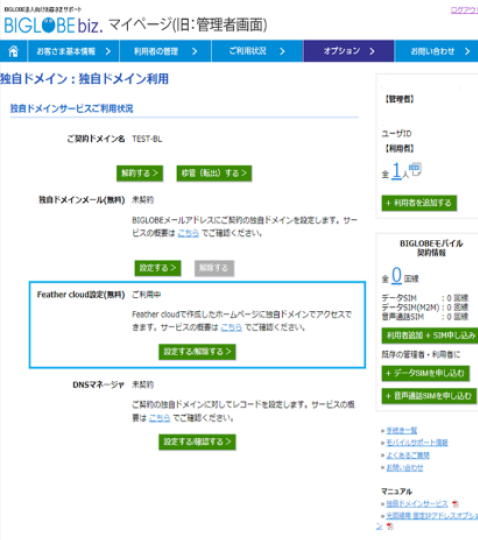Click the BIGLOBE biz. logo
This screenshot has height=540, width=478.
(53, 25)
